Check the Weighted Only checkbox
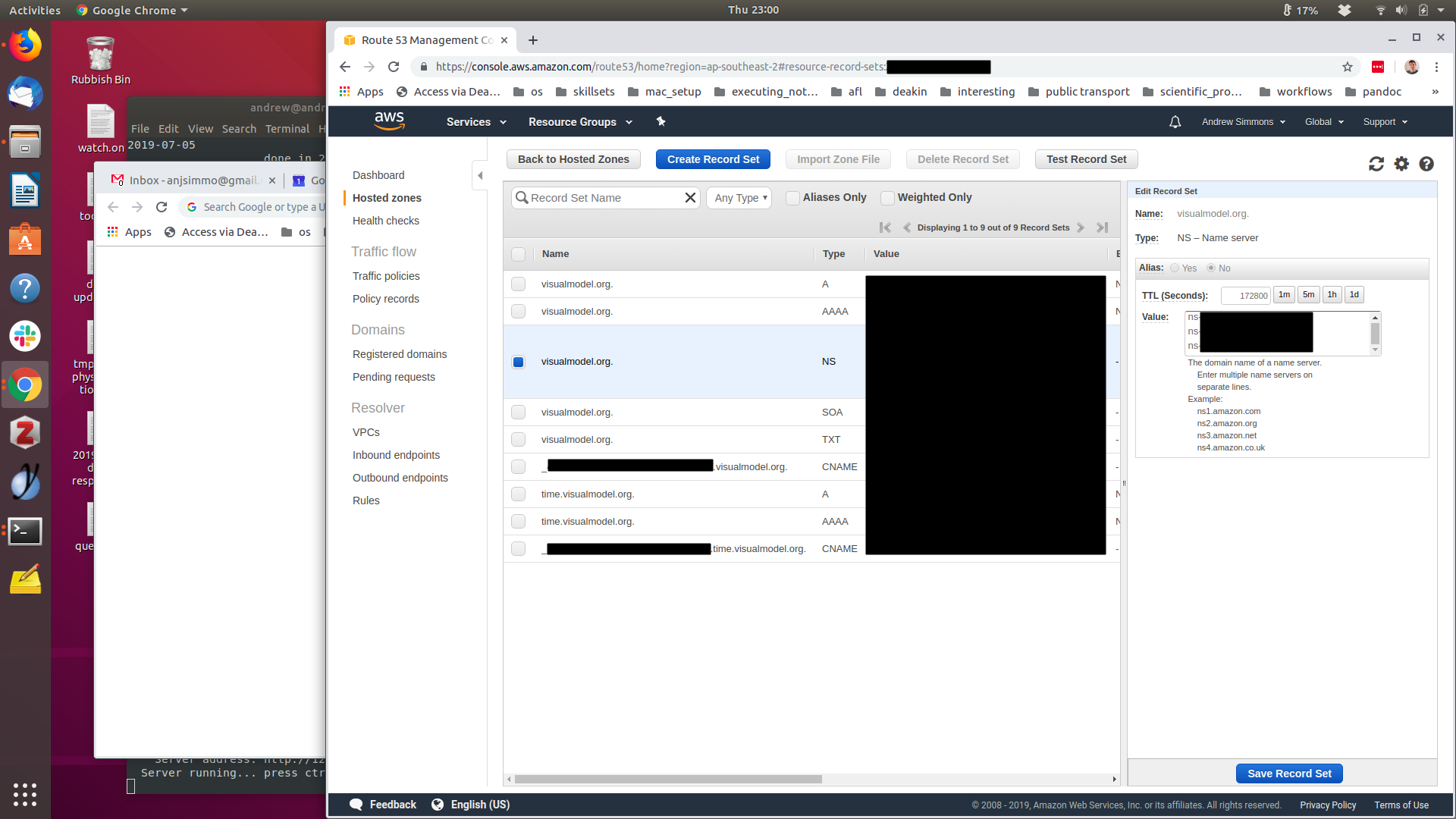This screenshot has height=819, width=1456. pos(887,198)
